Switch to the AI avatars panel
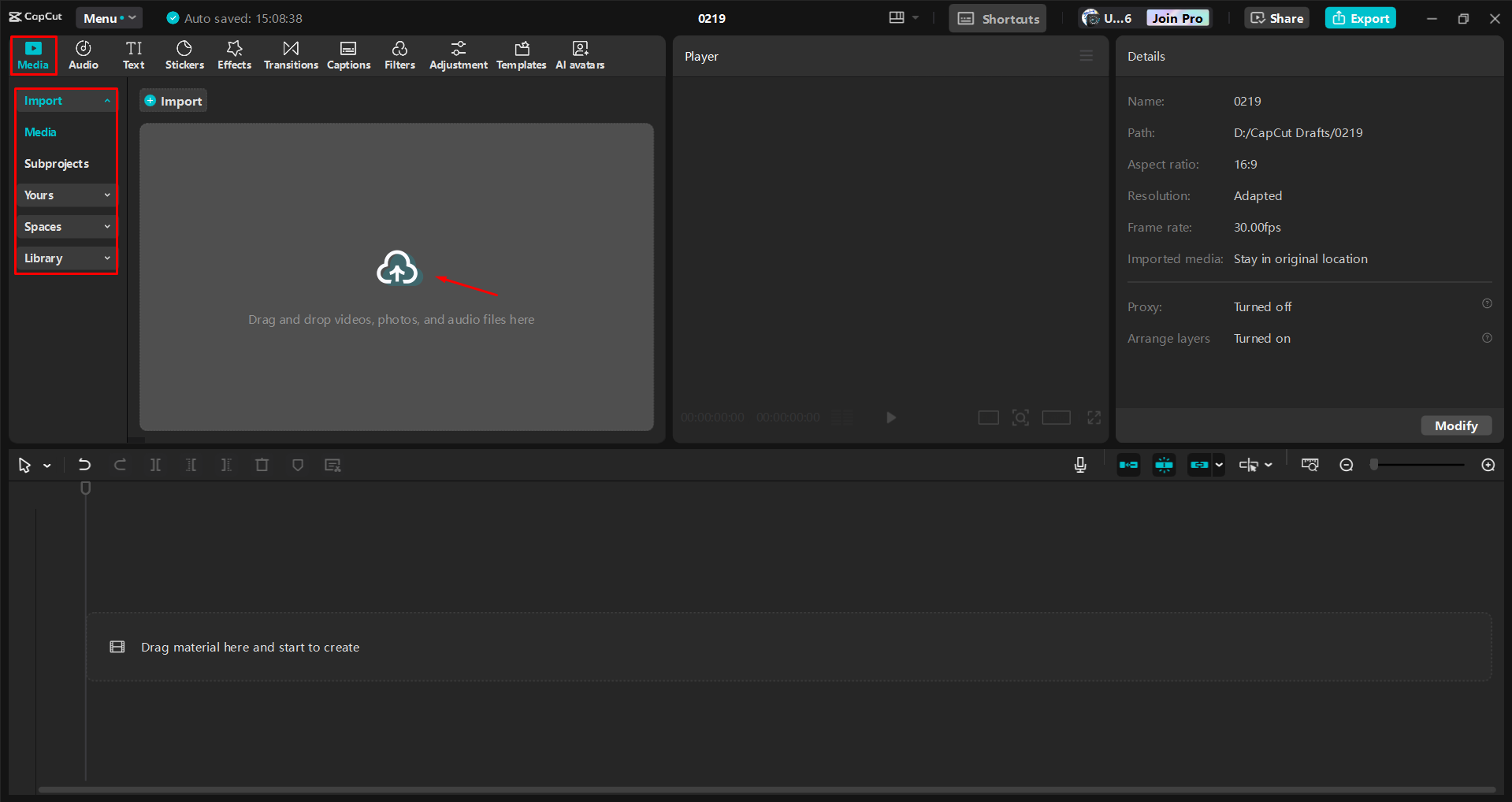This screenshot has width=1512, height=802. point(579,54)
